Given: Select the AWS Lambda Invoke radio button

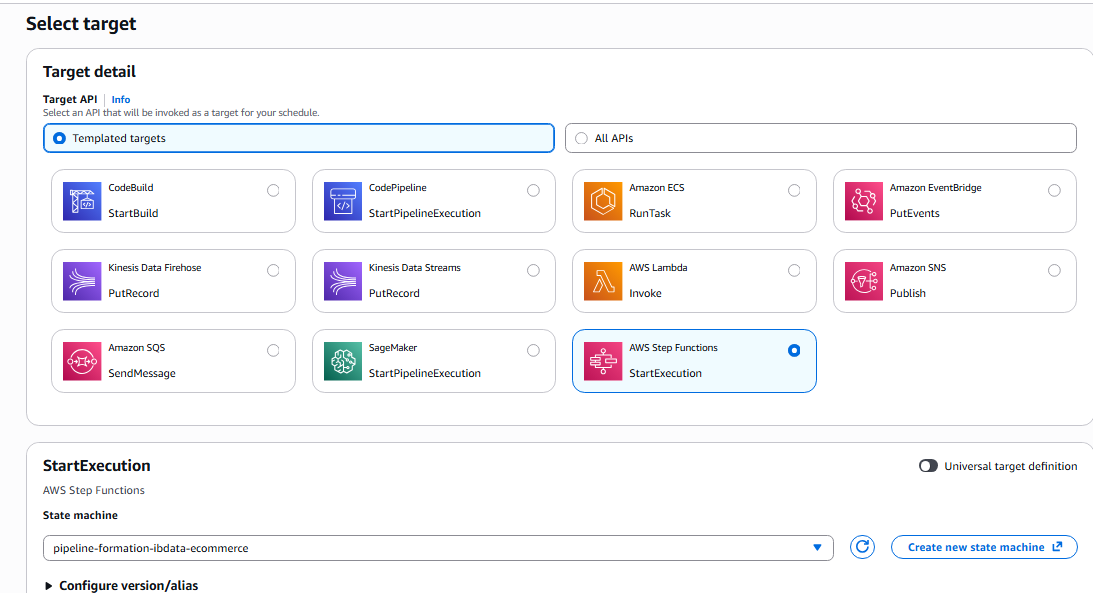Looking at the screenshot, I should point(794,270).
